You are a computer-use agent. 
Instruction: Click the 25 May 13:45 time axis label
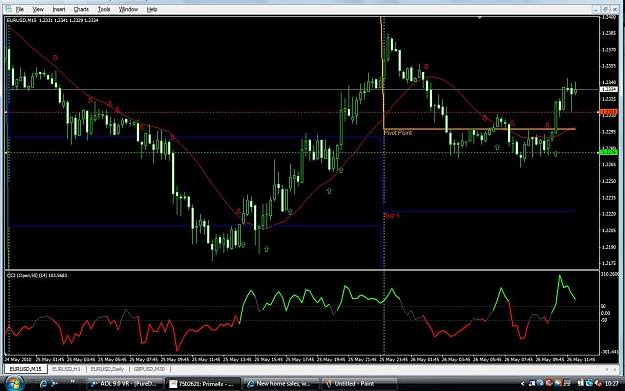point(237,360)
